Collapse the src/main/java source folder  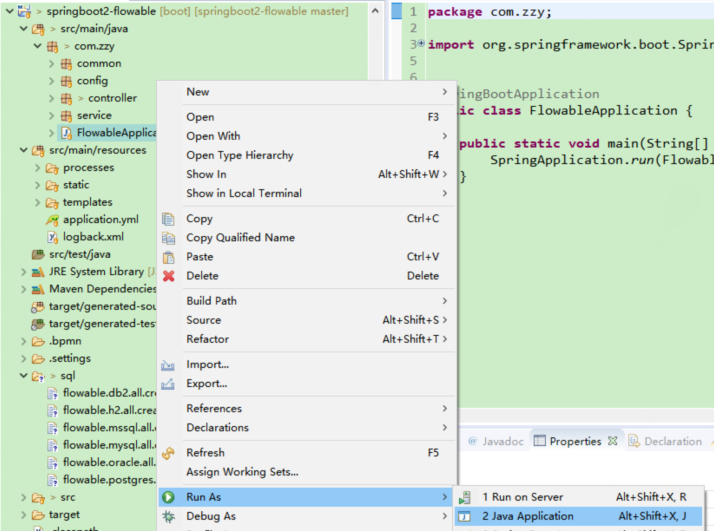point(24,28)
